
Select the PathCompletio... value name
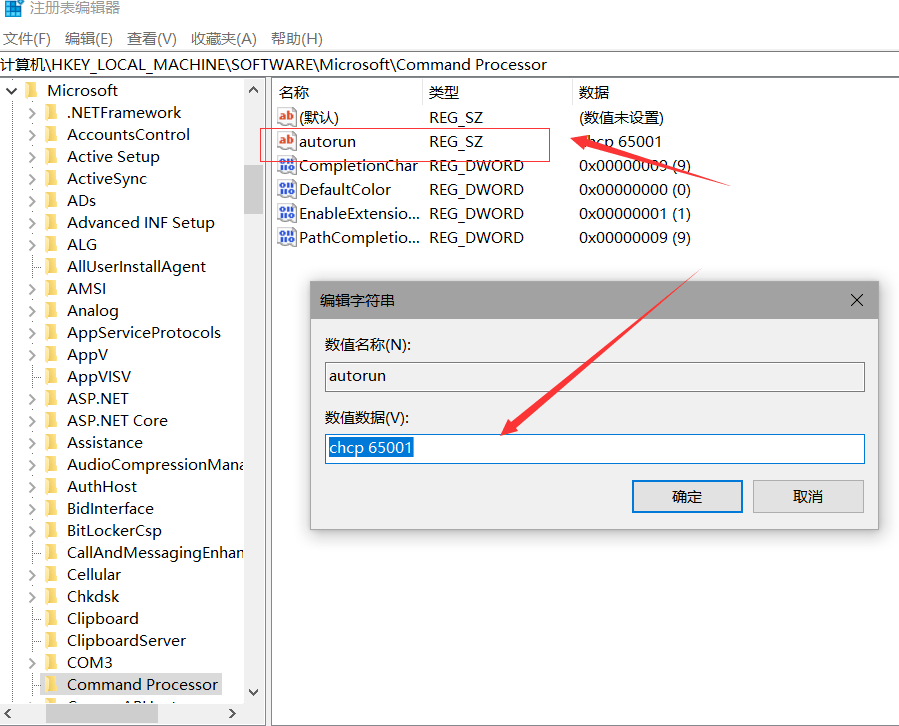coord(359,237)
